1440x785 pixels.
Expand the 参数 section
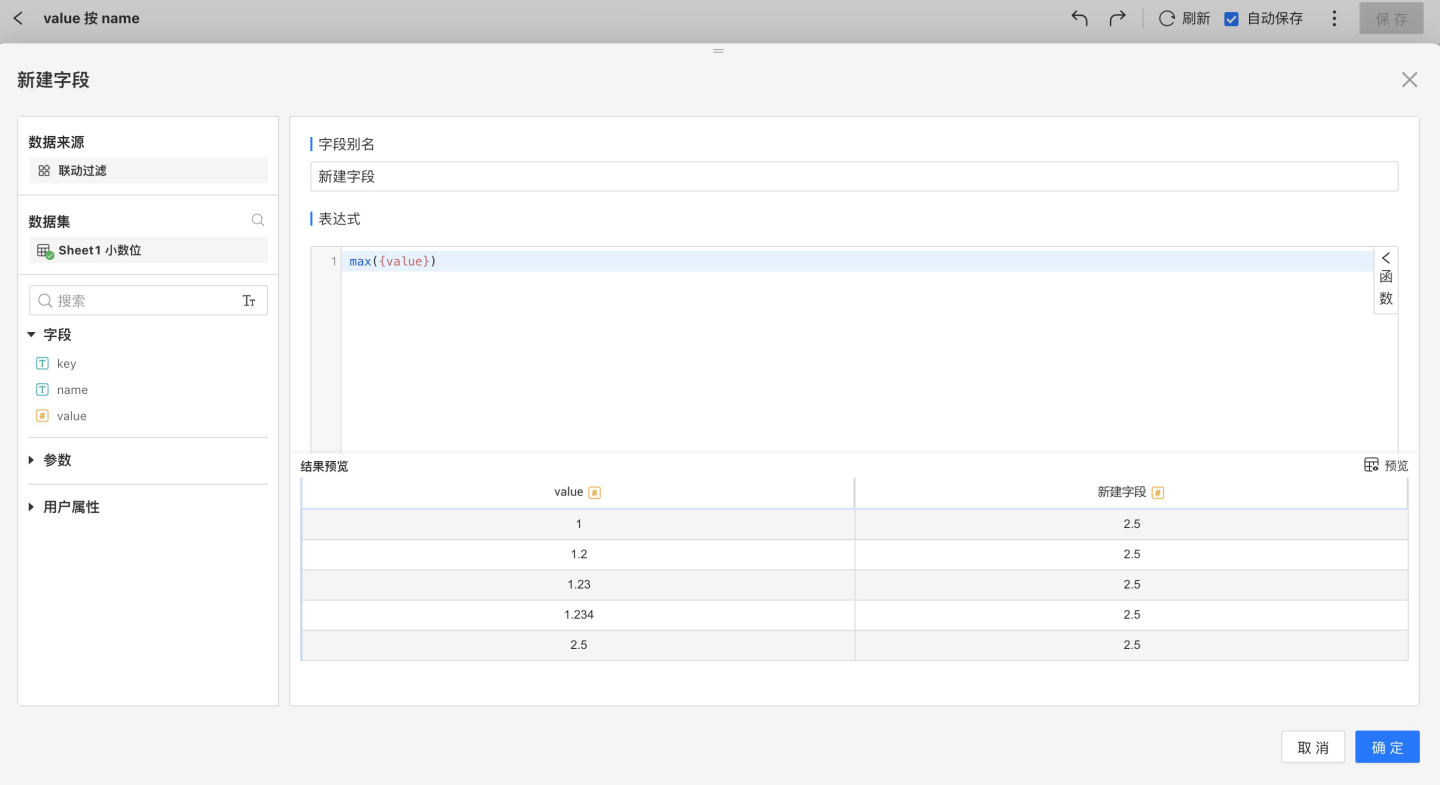coord(32,461)
